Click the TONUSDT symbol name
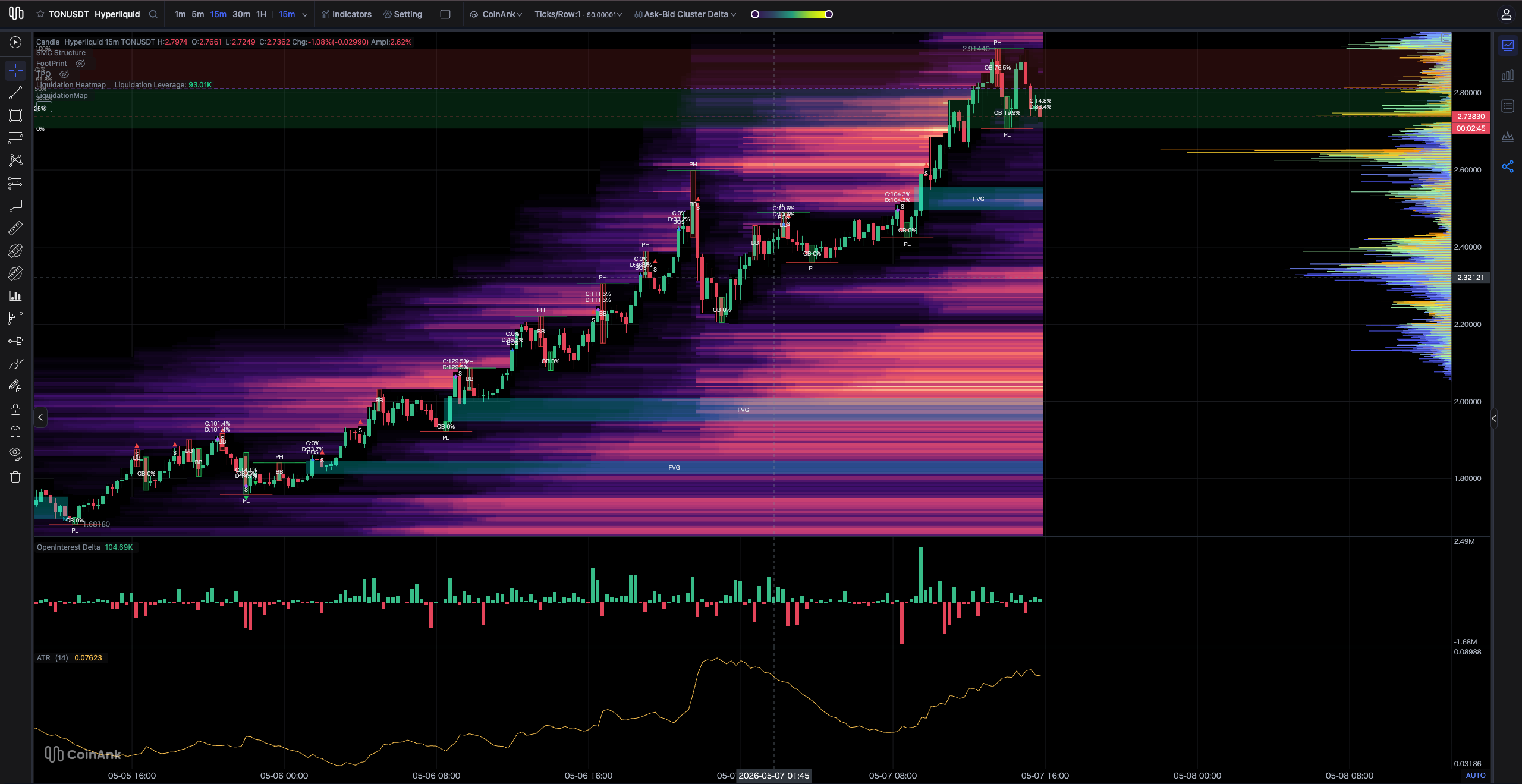The height and width of the screenshot is (784, 1522). pos(68,14)
